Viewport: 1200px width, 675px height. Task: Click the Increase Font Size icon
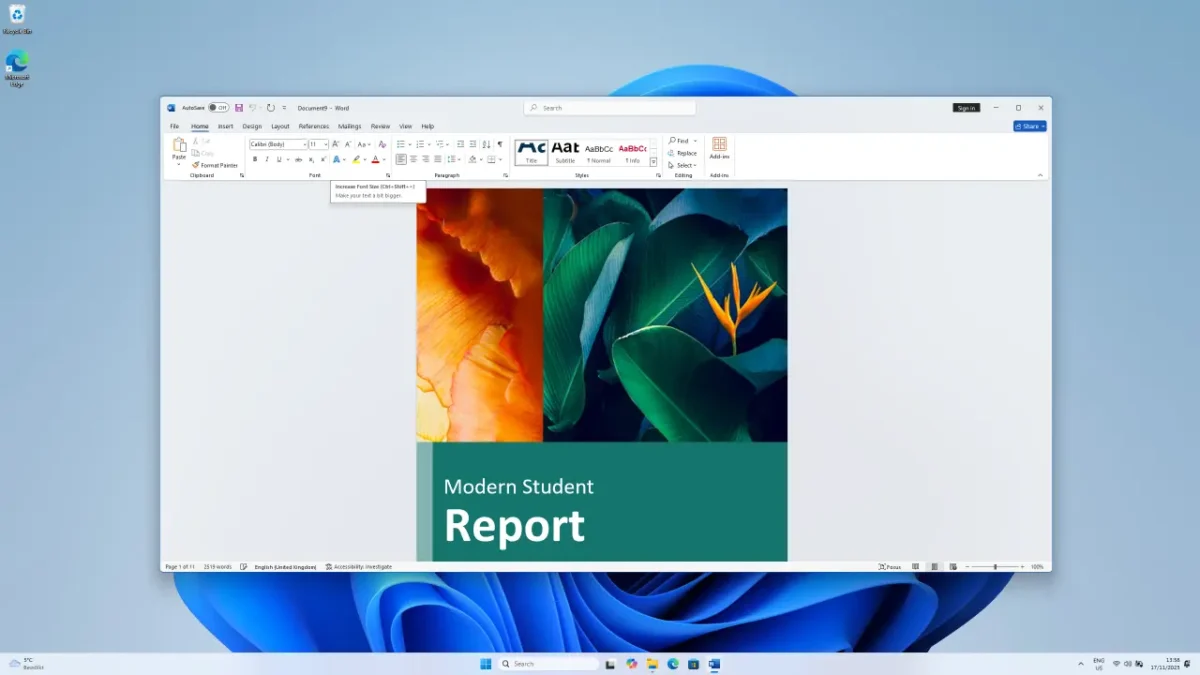point(338,145)
